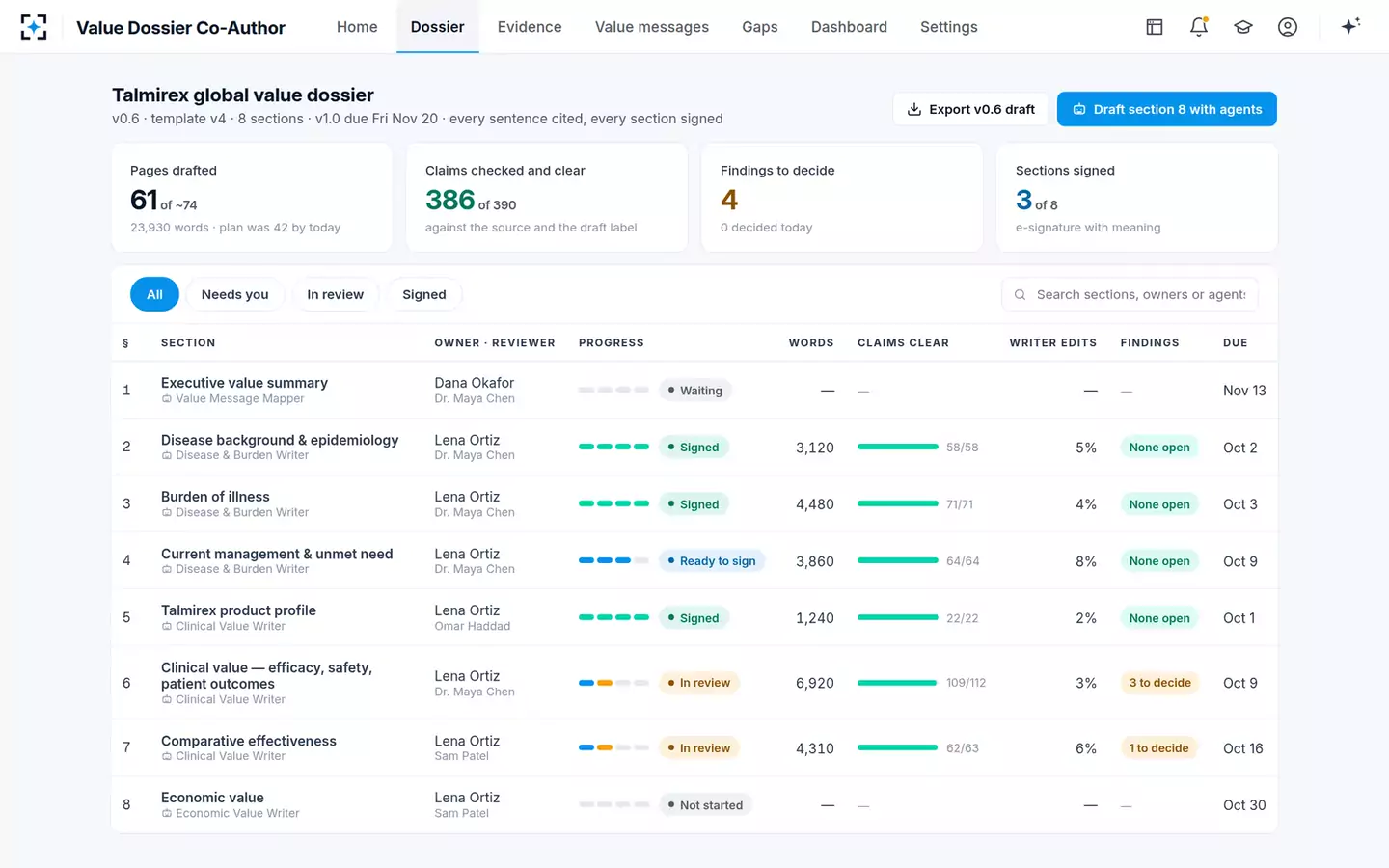Open the Findings to decide card
This screenshot has width=1389, height=868.
tap(842, 198)
